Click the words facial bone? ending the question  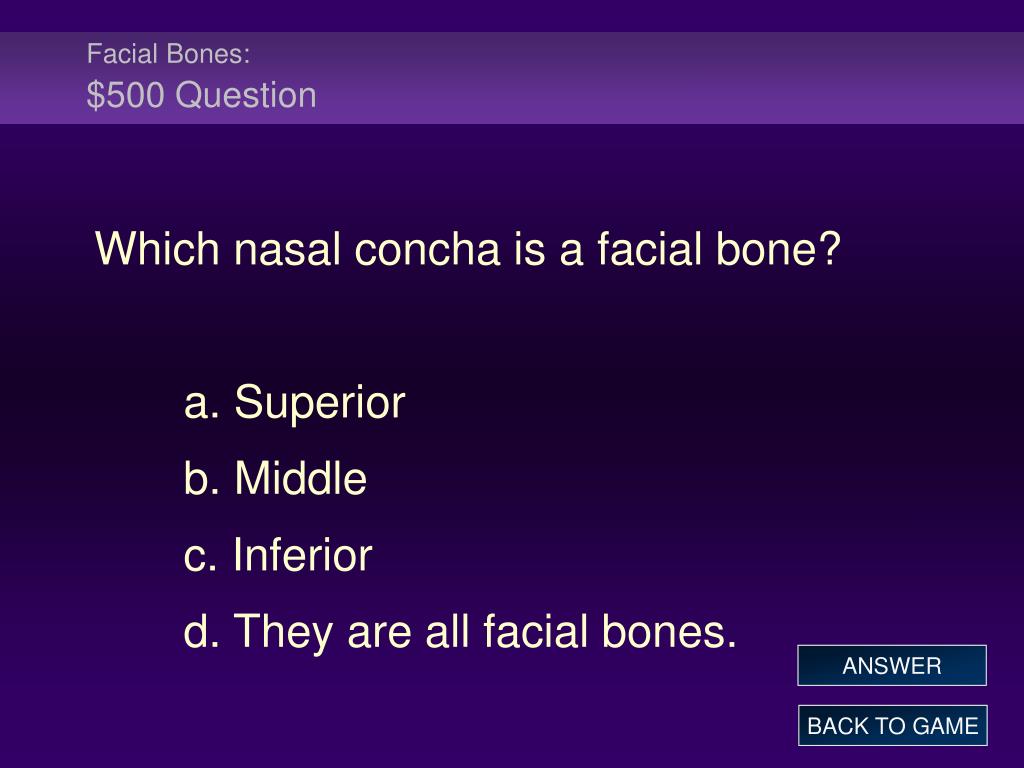[718, 249]
